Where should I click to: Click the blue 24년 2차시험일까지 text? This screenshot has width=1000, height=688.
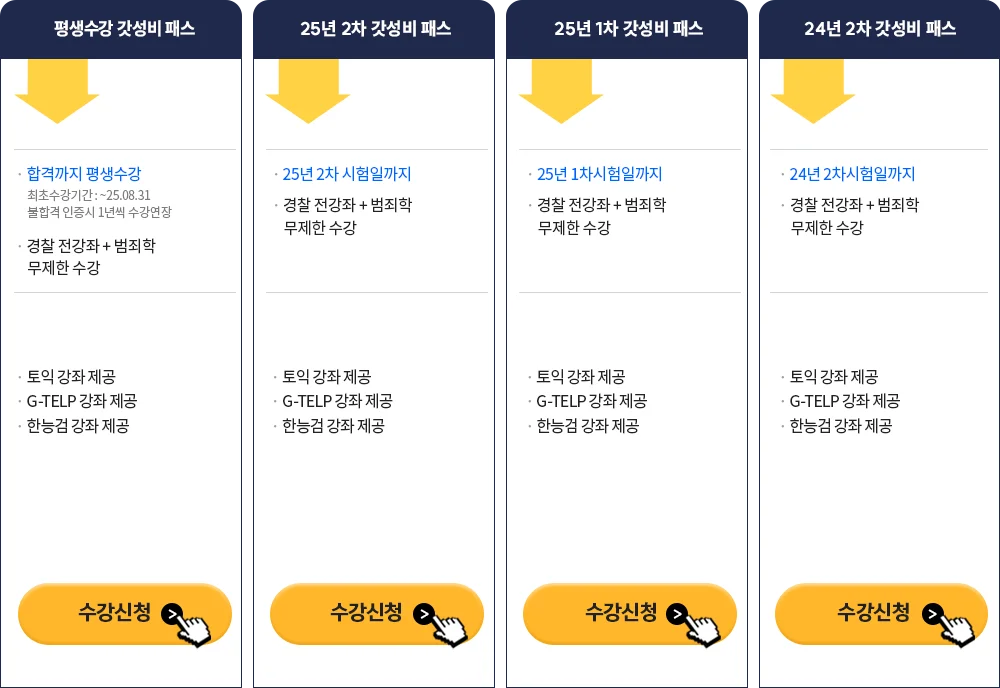click(852, 174)
